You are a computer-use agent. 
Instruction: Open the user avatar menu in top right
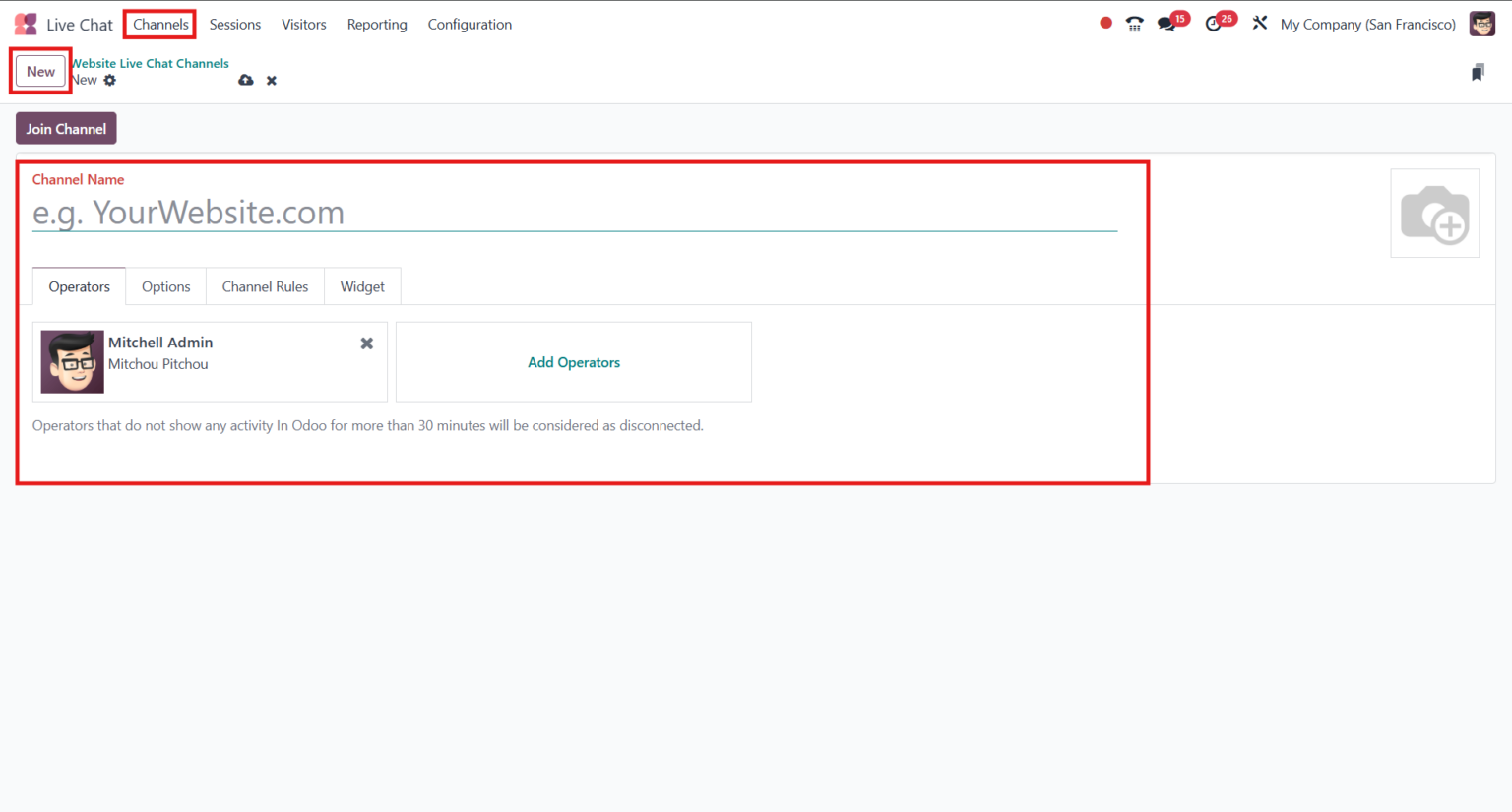click(x=1481, y=23)
